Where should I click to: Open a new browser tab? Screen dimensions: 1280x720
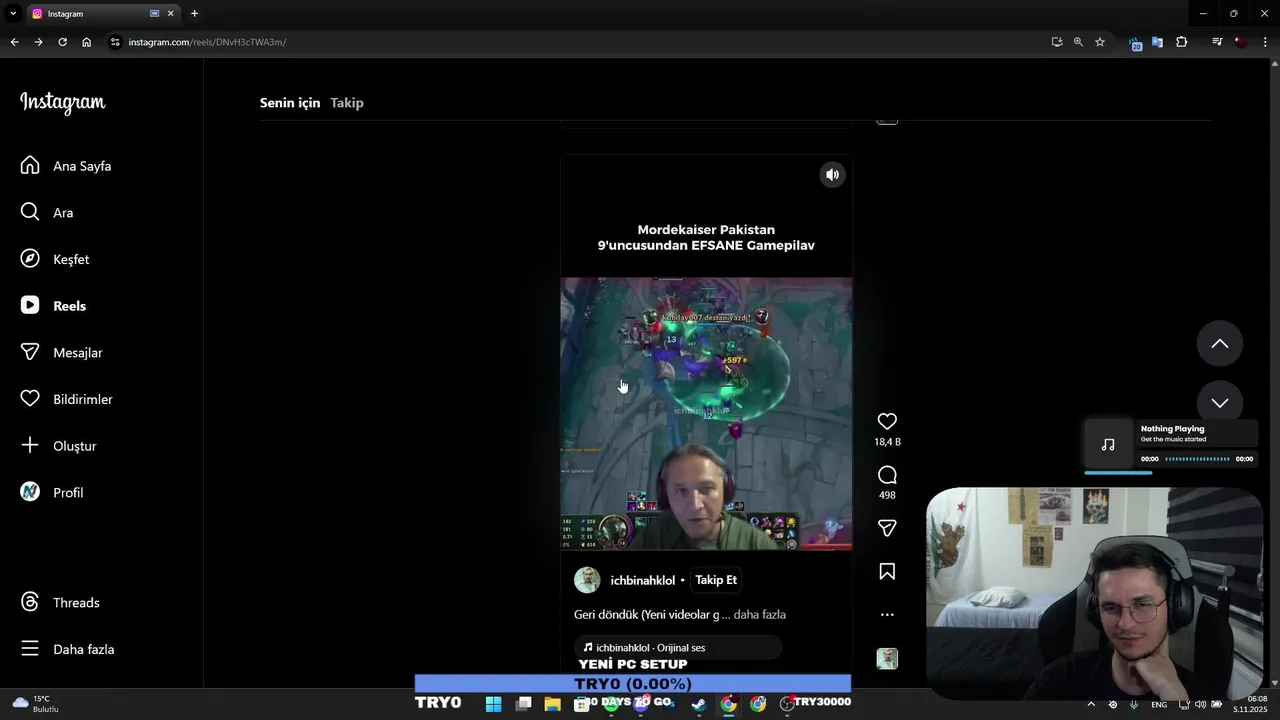tap(194, 14)
